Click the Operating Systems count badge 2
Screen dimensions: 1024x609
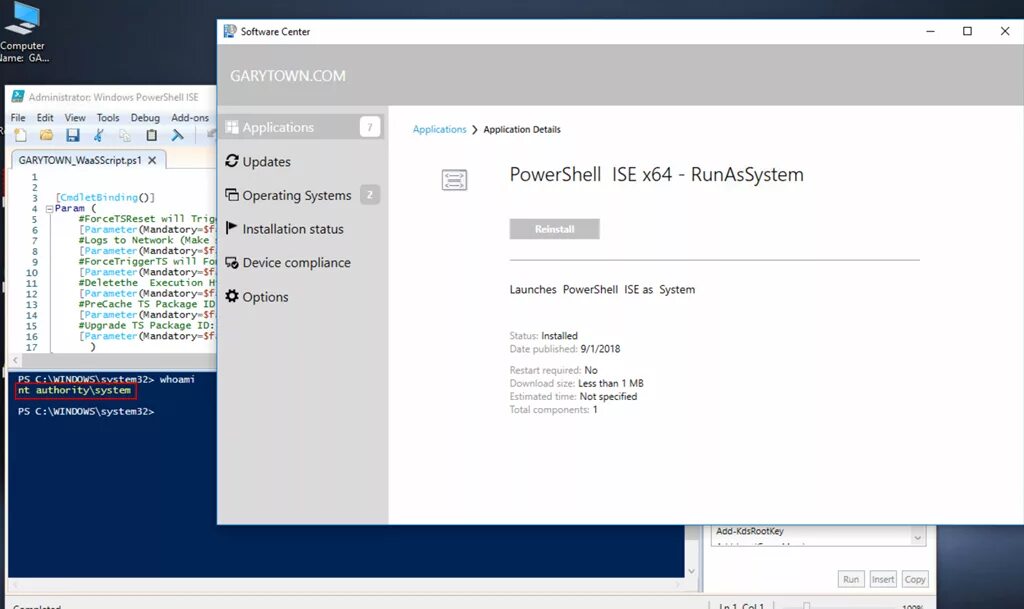point(370,195)
